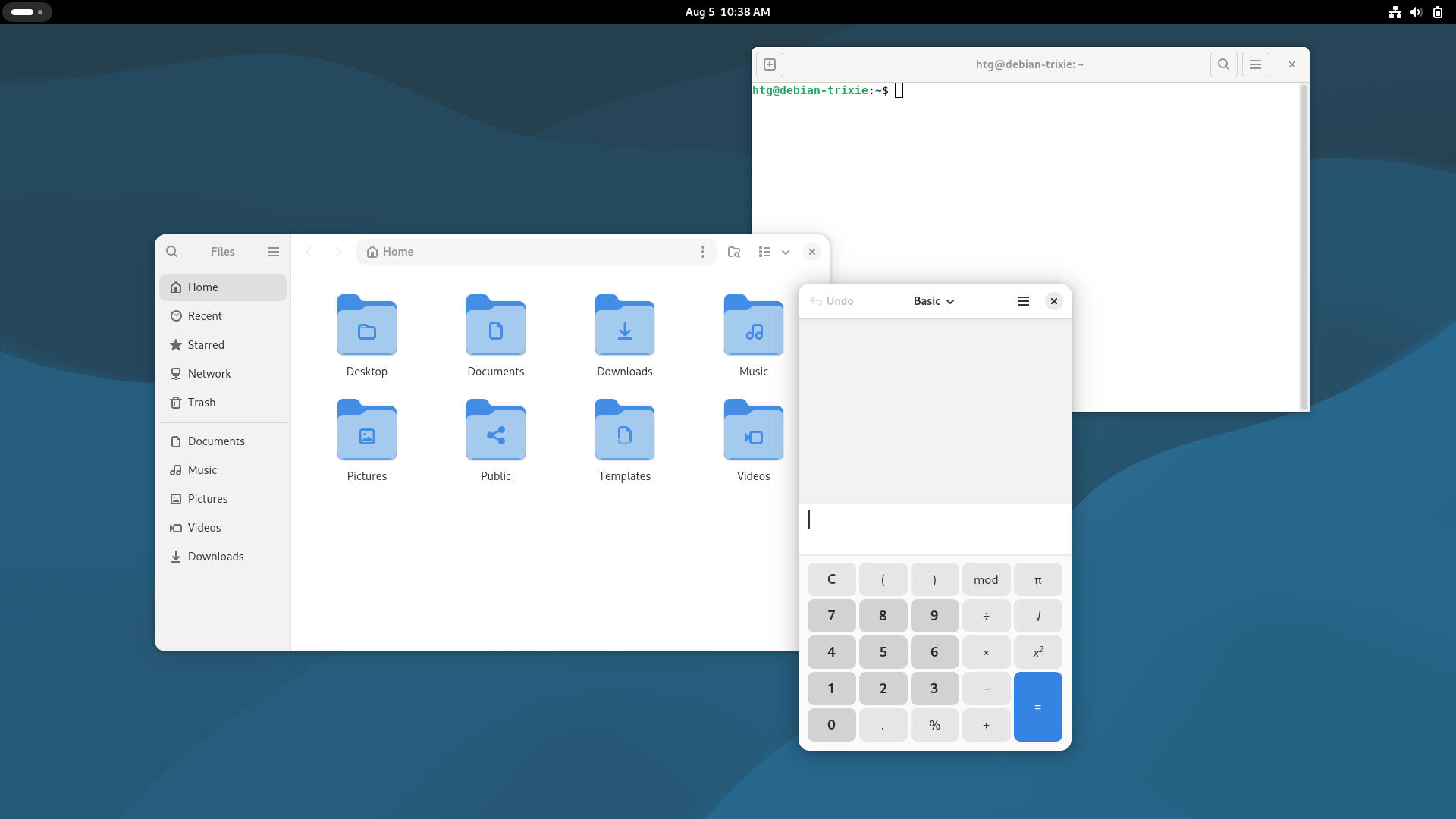Viewport: 1456px width, 819px height.
Task: Click digit 7 on the calculator
Action: click(x=831, y=616)
